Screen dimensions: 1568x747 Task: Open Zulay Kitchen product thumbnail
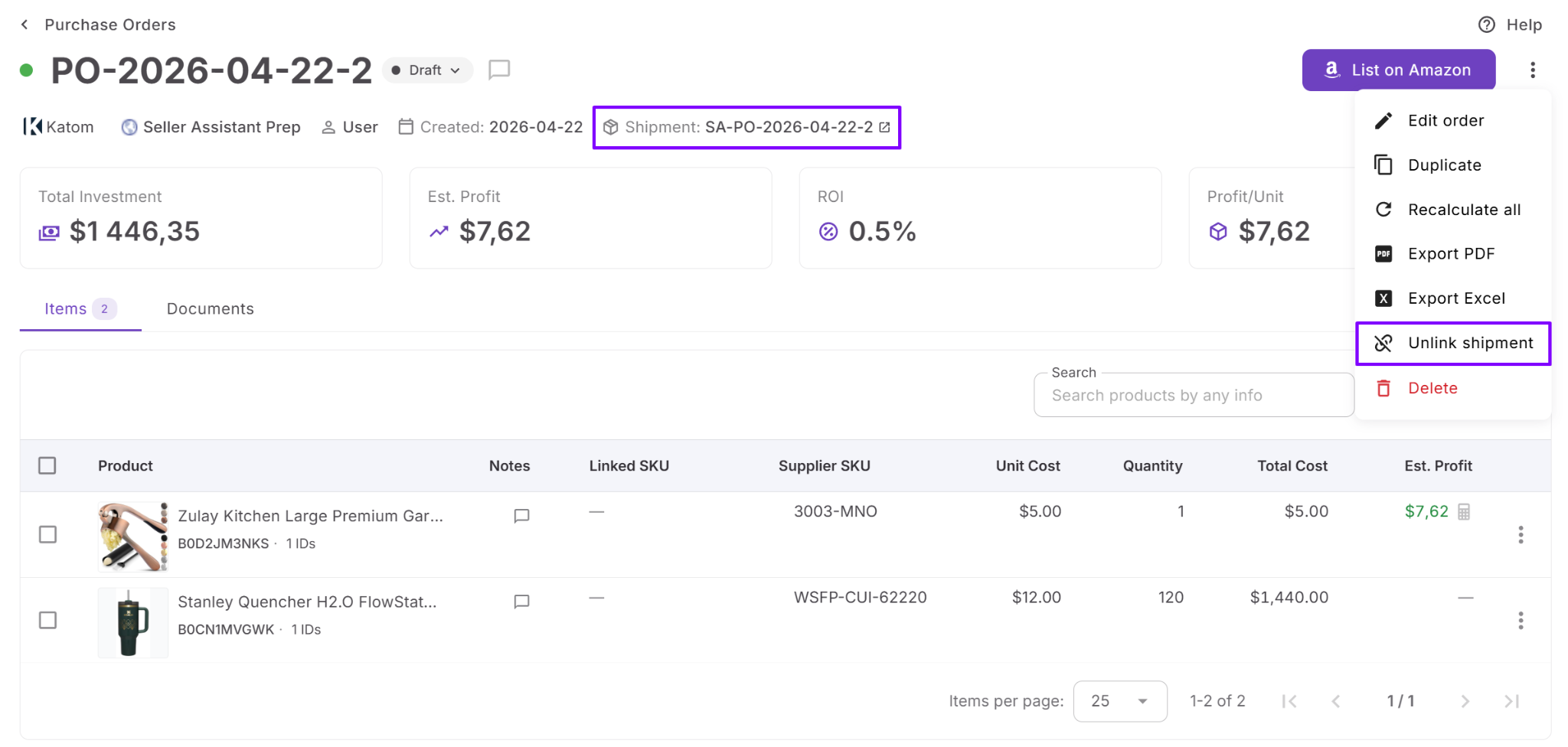coord(133,537)
